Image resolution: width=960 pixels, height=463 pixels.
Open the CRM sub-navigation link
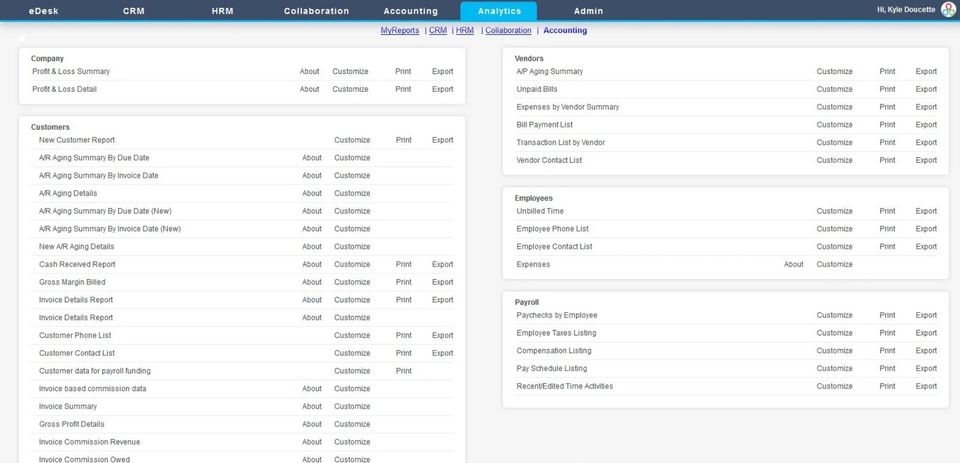point(438,30)
